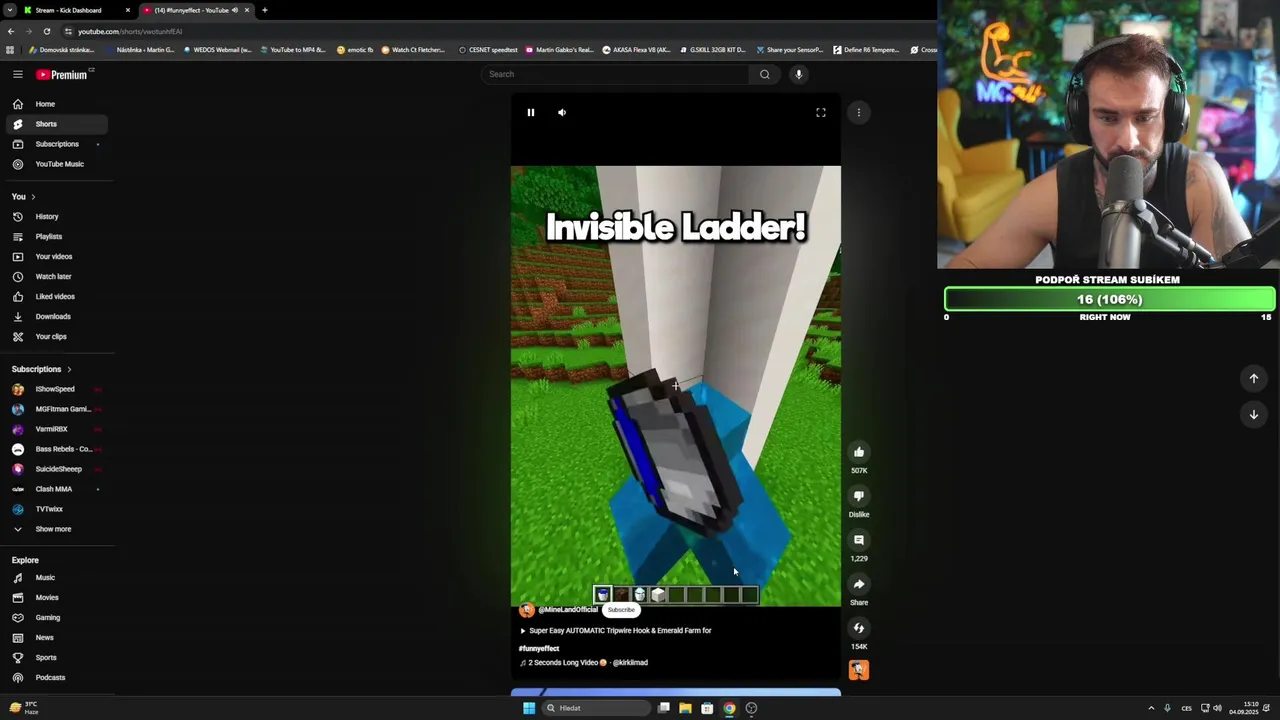This screenshot has width=1280, height=720.
Task: Click the YouTube search field
Action: pos(615,74)
